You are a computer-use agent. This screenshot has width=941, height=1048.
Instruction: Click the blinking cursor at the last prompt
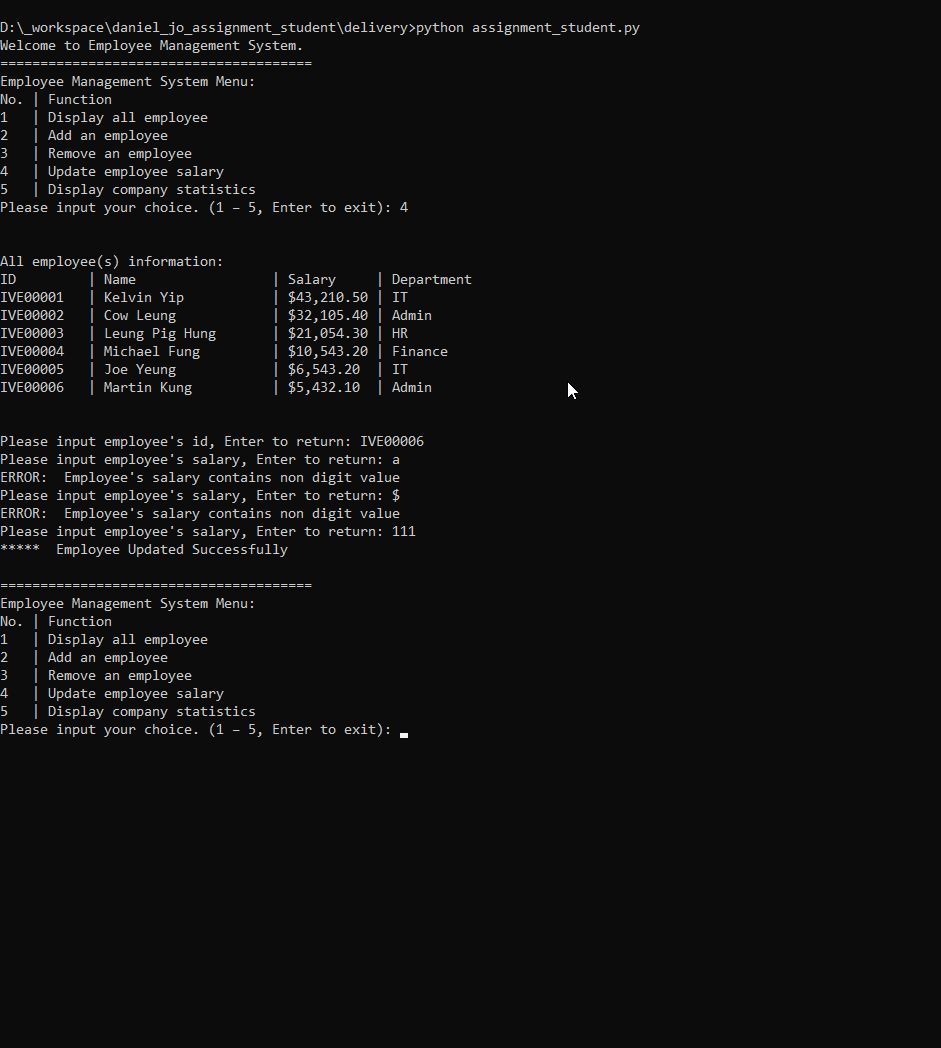pos(404,733)
